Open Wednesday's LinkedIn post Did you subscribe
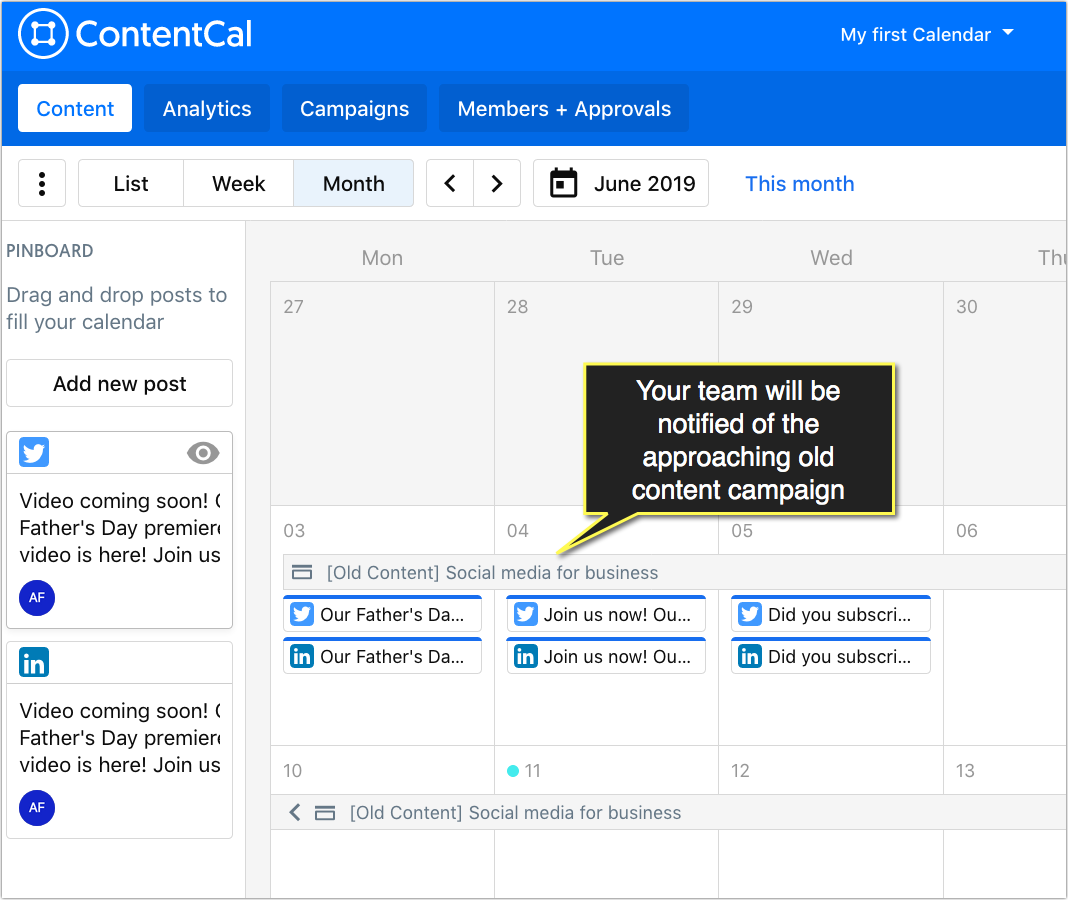 point(830,657)
